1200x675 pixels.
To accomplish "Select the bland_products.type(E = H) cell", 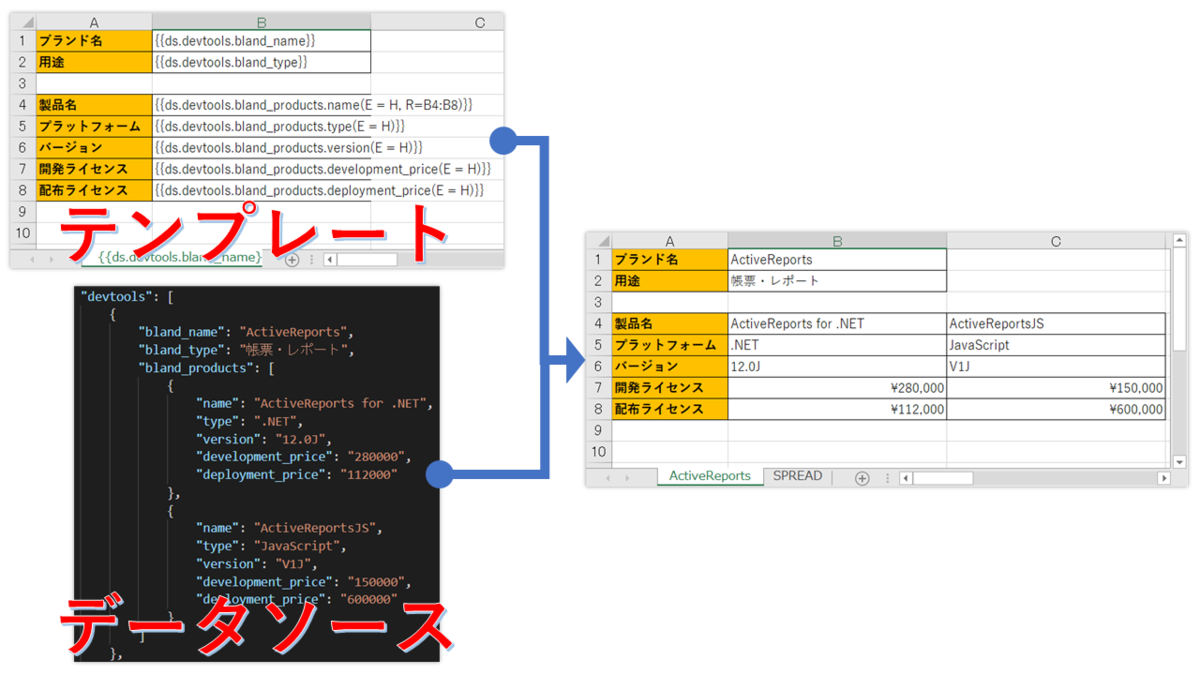I will coord(262,126).
